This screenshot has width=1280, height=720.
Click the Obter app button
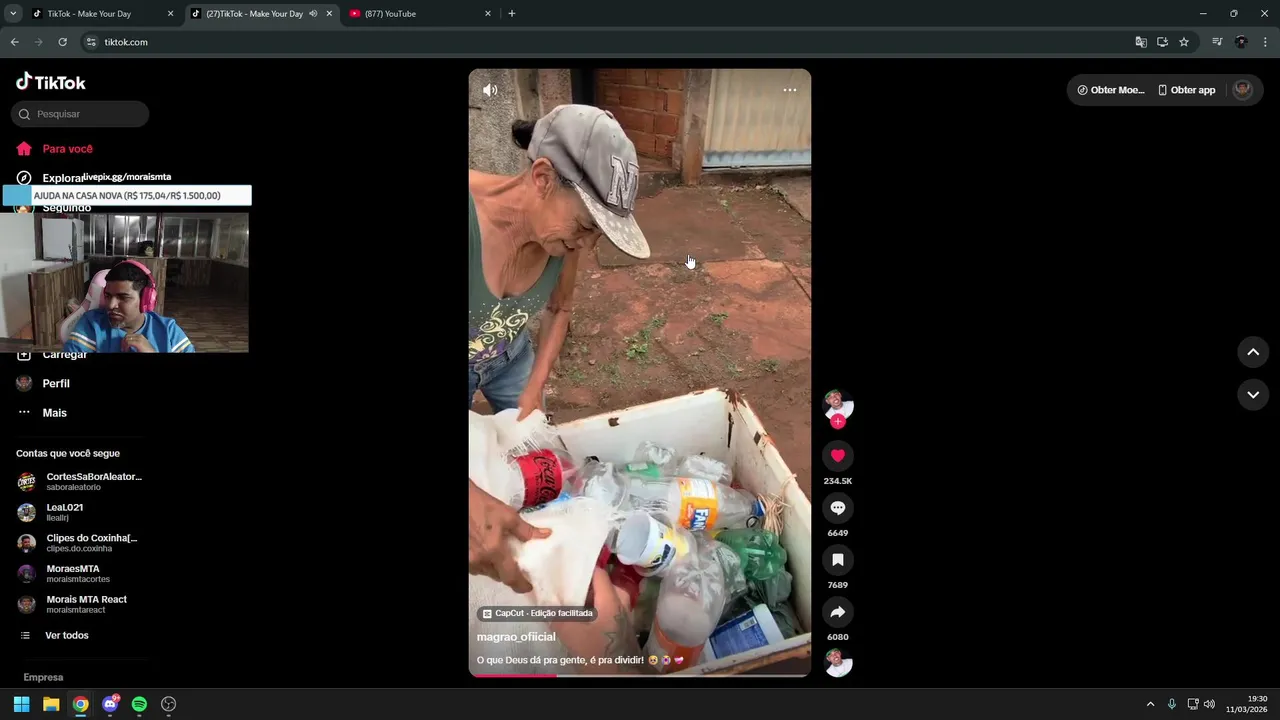pos(1186,90)
